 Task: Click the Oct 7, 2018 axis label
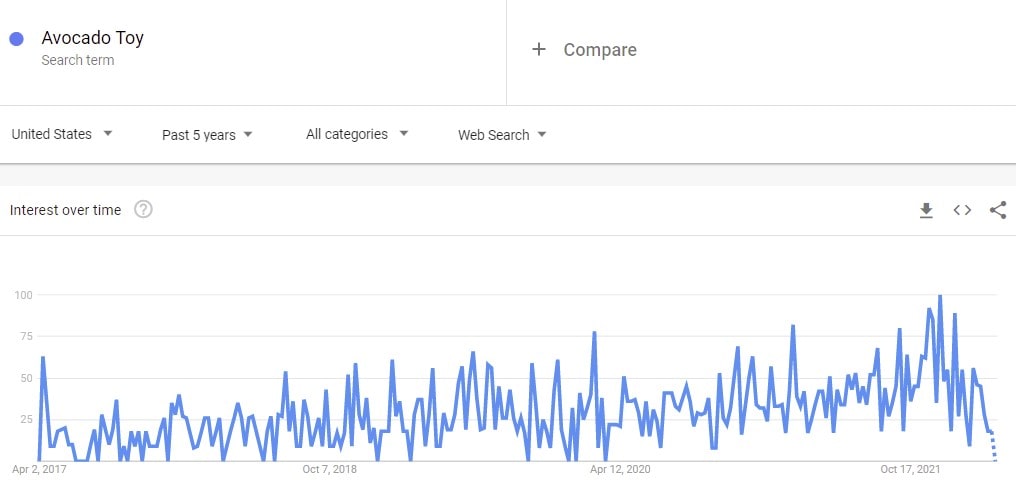point(329,469)
